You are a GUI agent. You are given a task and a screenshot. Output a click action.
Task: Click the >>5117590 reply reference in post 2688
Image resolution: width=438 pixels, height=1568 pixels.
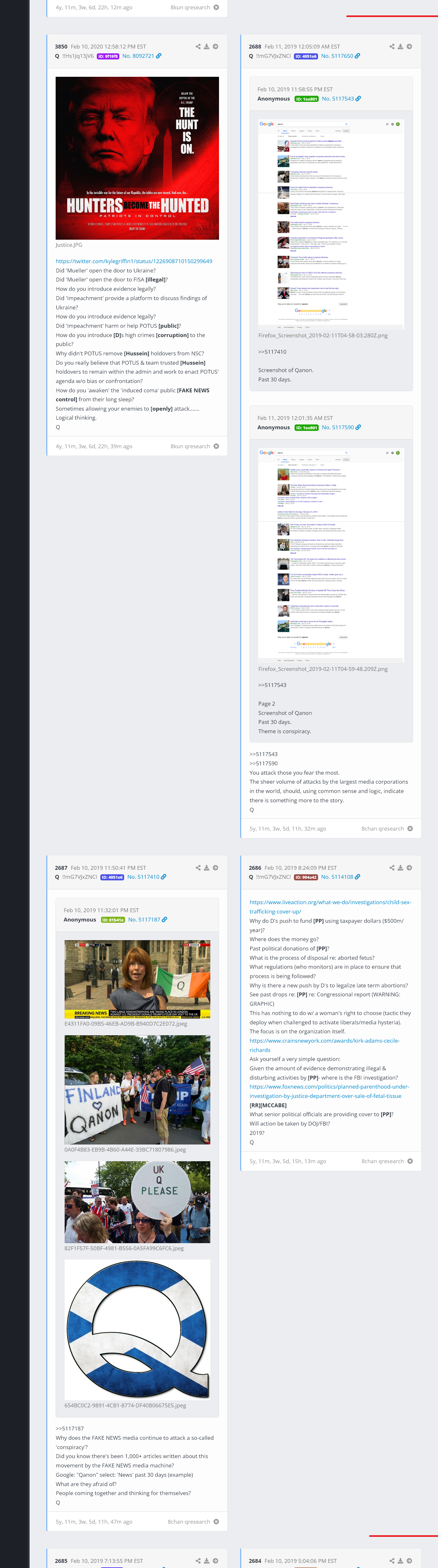click(x=263, y=763)
